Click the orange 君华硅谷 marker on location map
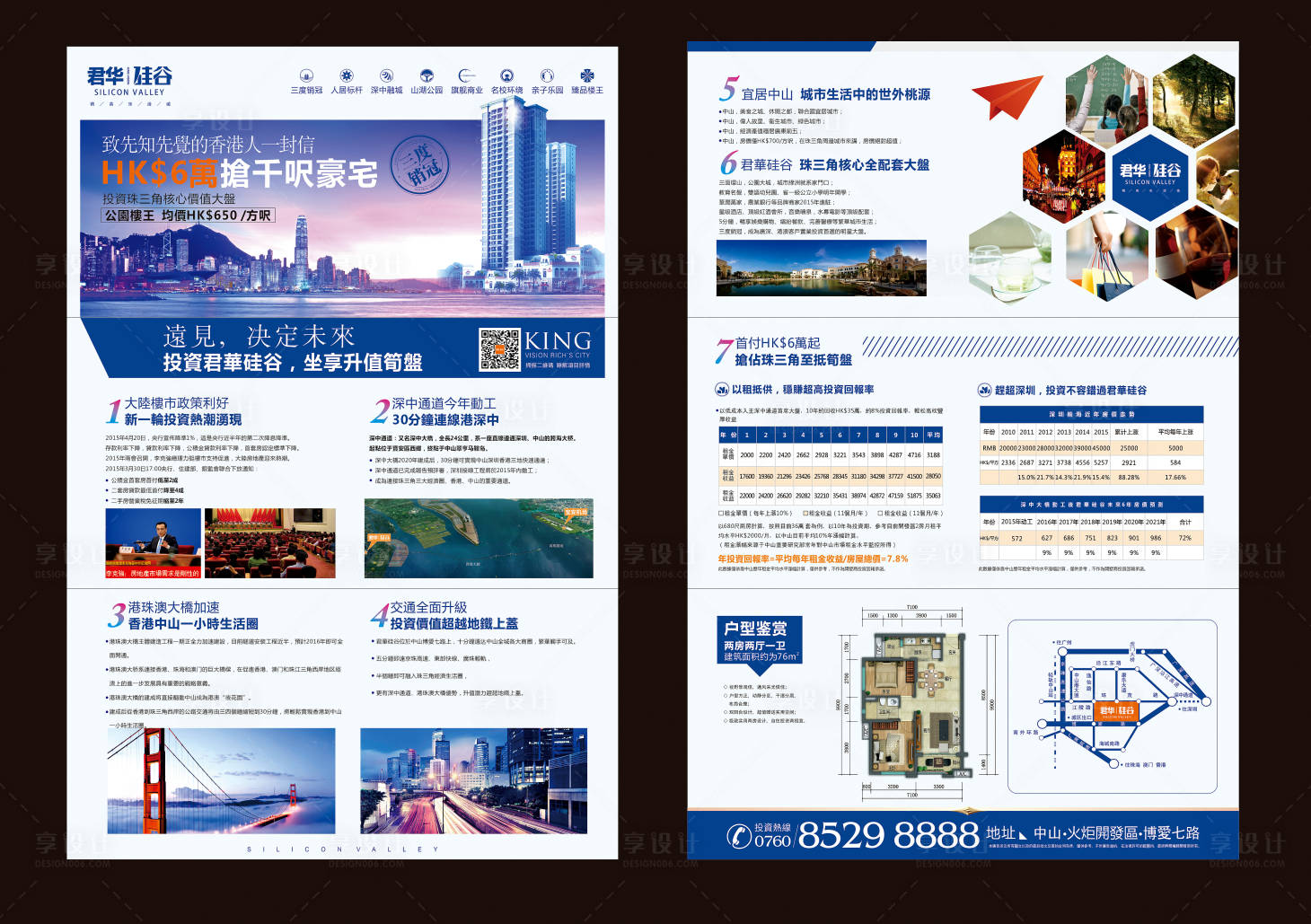The width and height of the screenshot is (1311, 924). [x=1116, y=710]
